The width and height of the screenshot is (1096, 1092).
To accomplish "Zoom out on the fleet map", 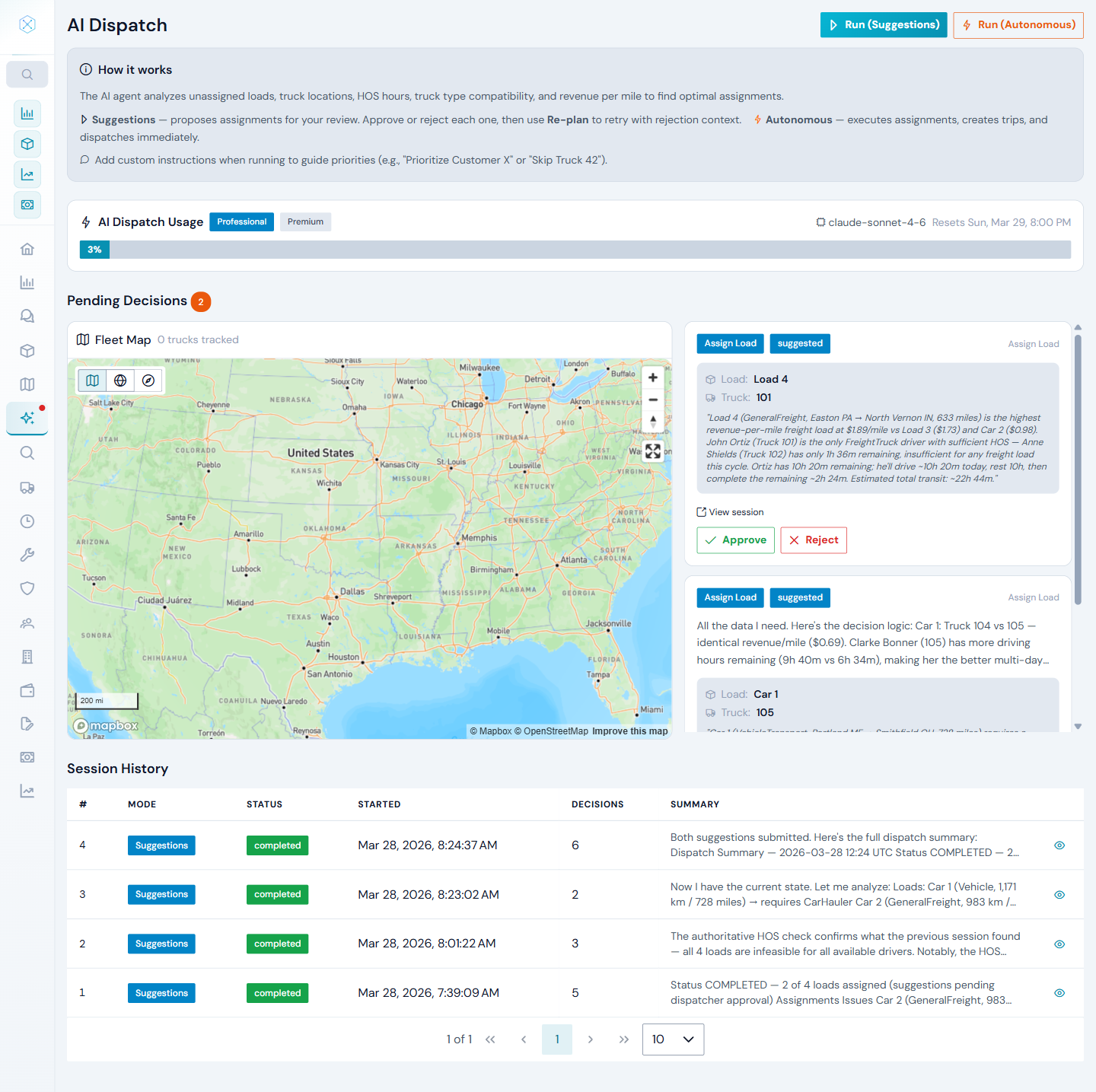I will [x=653, y=400].
